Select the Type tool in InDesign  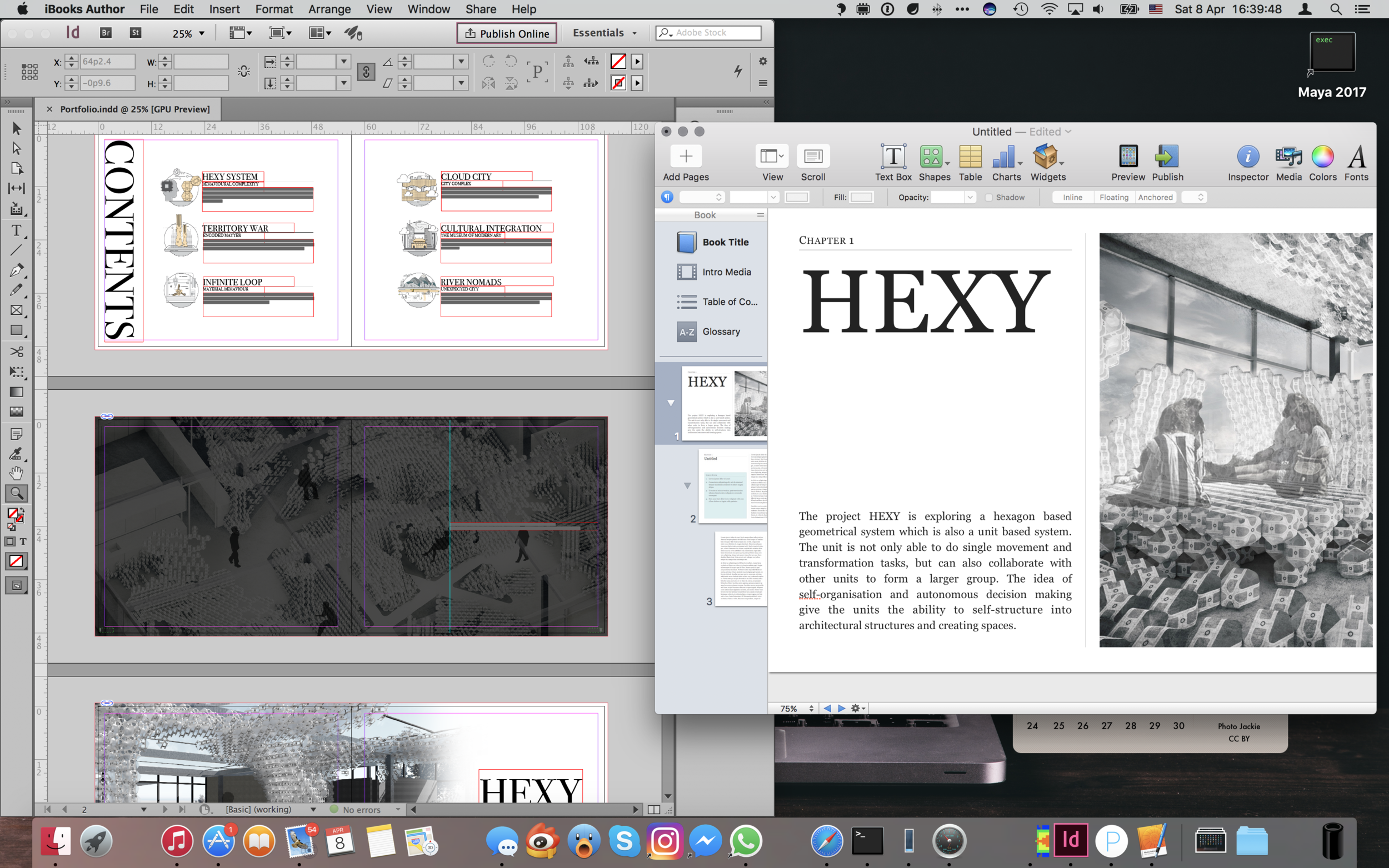click(x=16, y=230)
